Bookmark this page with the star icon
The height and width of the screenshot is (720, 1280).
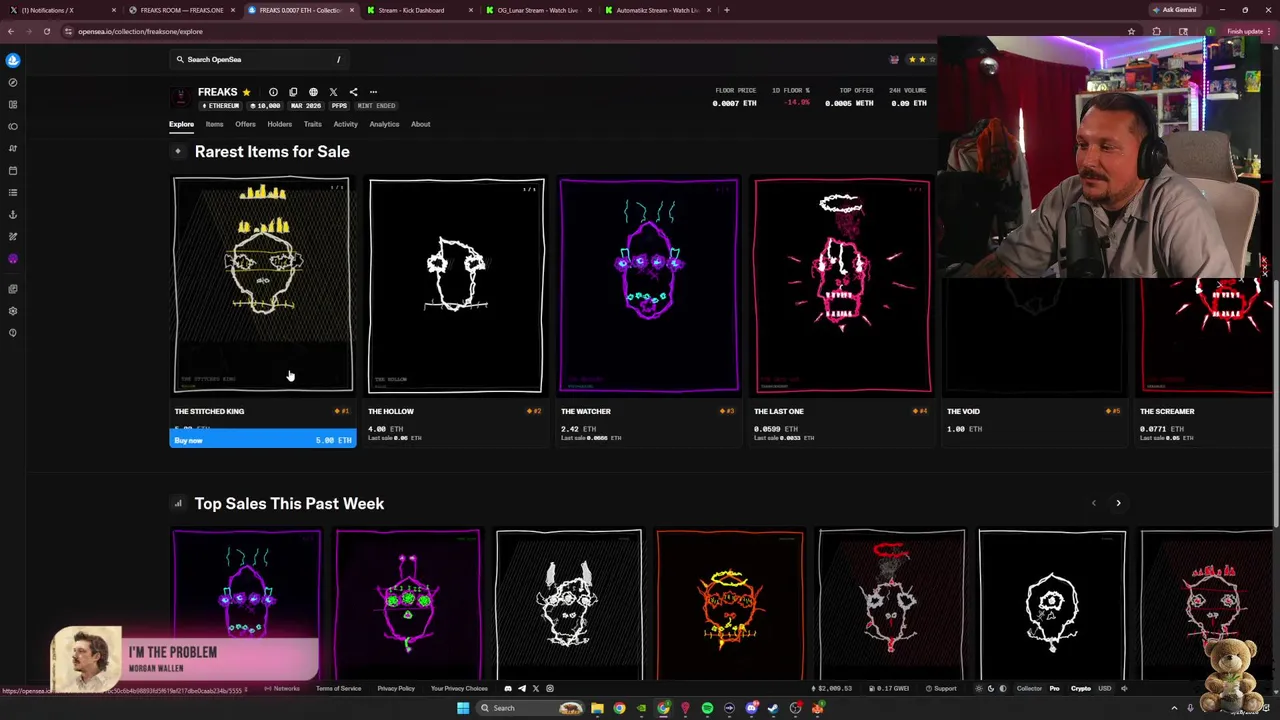click(1131, 31)
